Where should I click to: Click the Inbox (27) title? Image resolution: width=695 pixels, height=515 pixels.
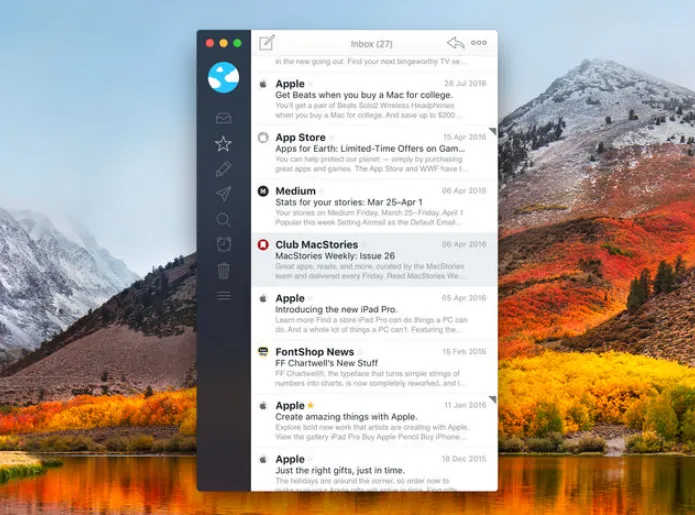pos(371,44)
